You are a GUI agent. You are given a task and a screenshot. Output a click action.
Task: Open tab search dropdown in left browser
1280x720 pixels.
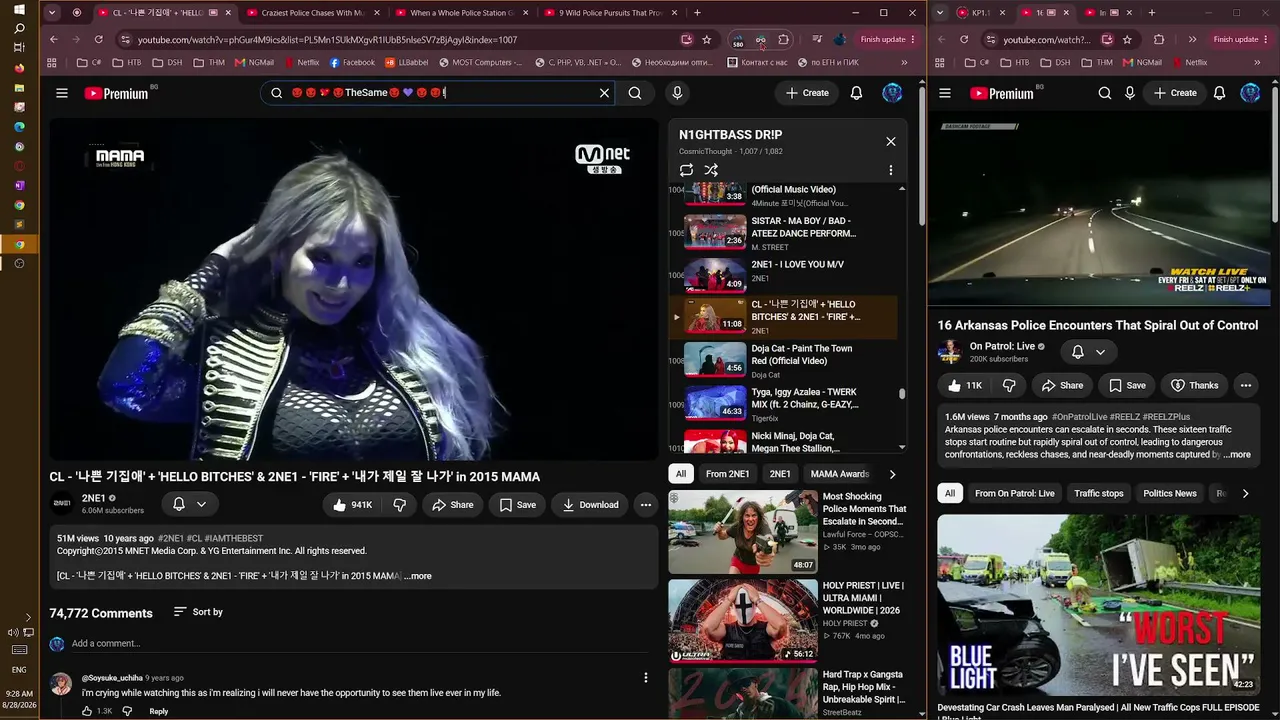54,13
